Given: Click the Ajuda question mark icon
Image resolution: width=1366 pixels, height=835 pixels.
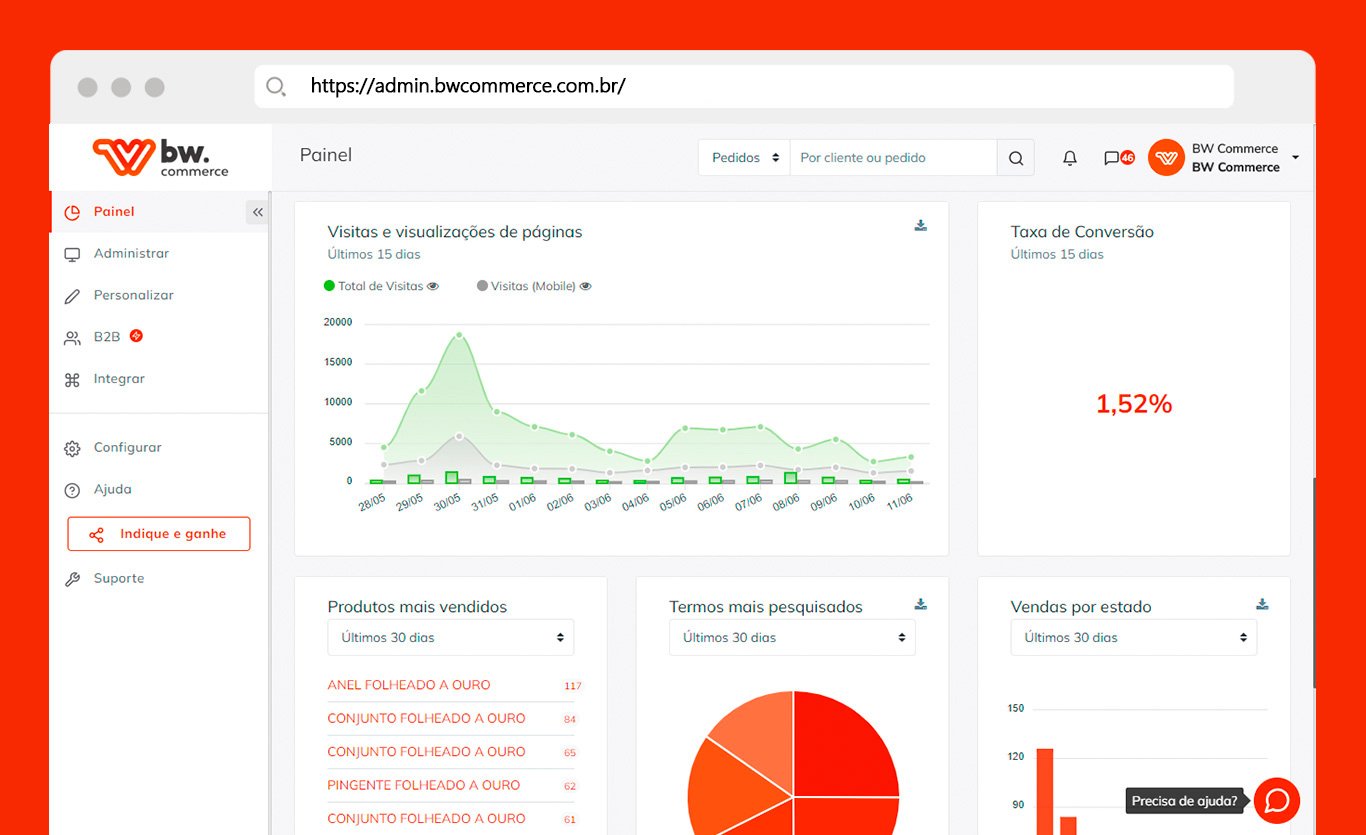Looking at the screenshot, I should (x=72, y=491).
